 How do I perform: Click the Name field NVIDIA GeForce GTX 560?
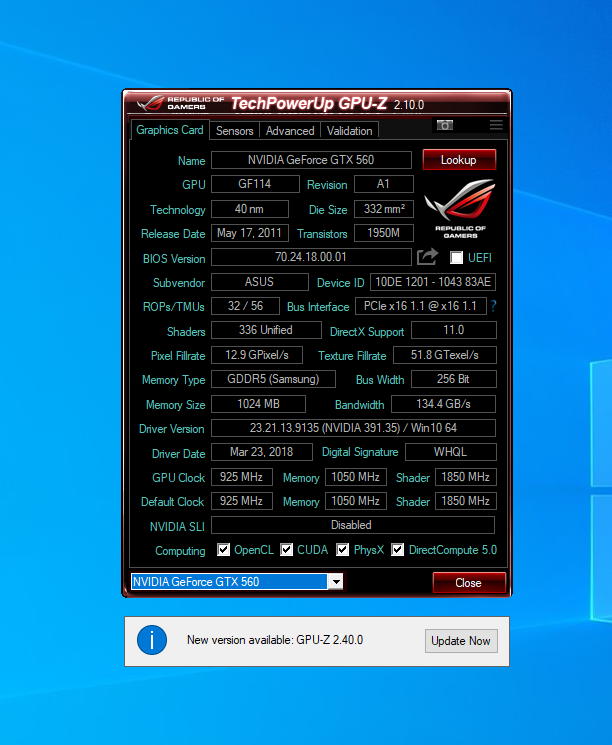(x=311, y=160)
